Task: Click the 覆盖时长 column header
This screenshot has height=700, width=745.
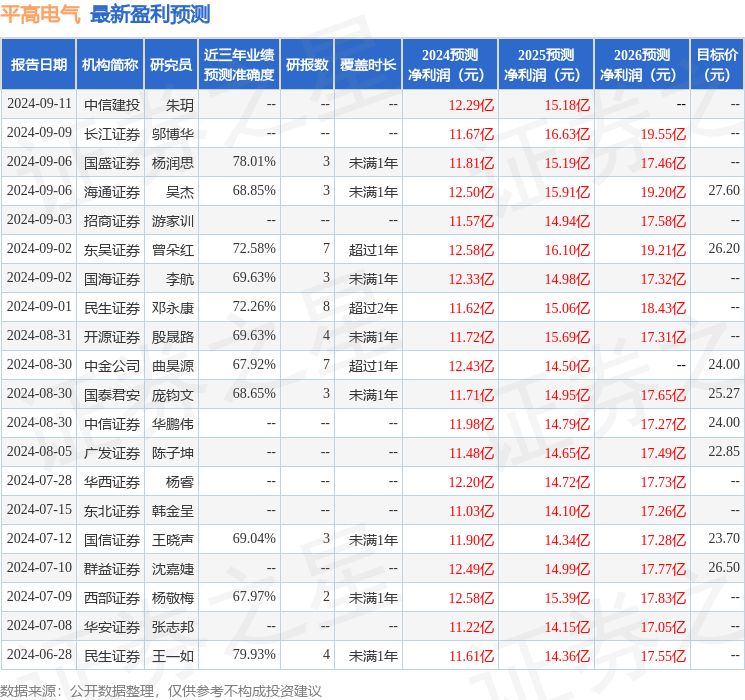Action: pos(368,65)
